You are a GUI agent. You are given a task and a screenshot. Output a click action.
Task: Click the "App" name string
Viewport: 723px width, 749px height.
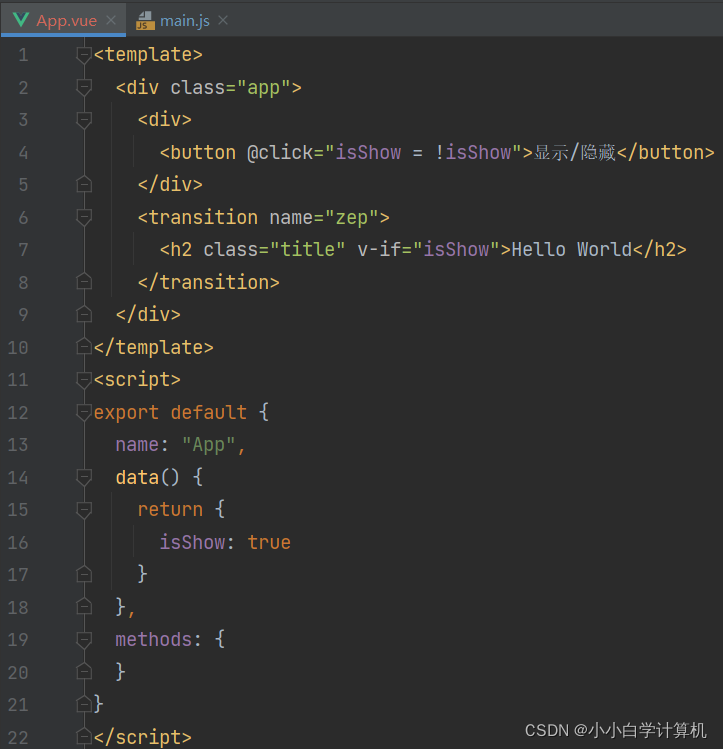click(209, 445)
